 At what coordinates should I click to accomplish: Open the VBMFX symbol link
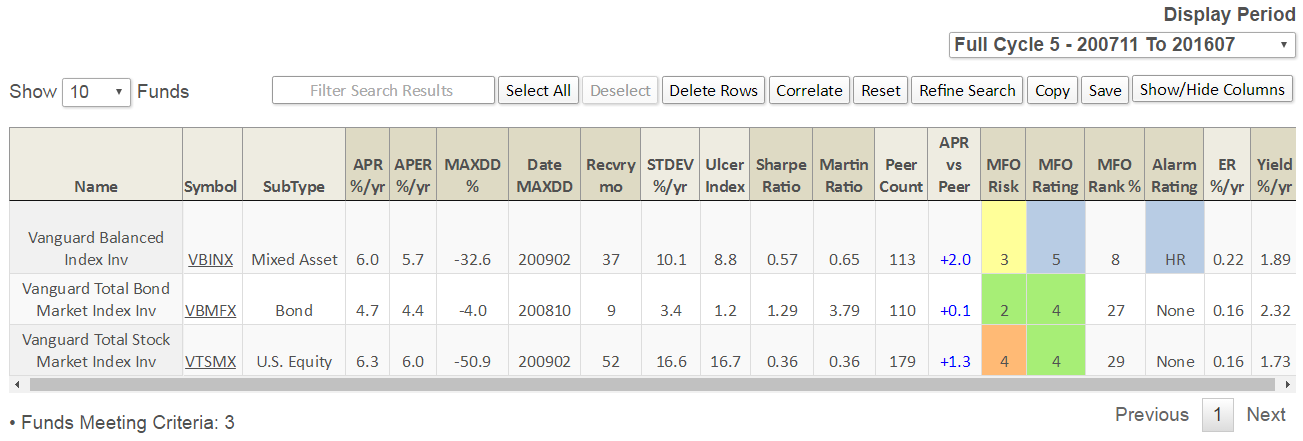point(211,311)
